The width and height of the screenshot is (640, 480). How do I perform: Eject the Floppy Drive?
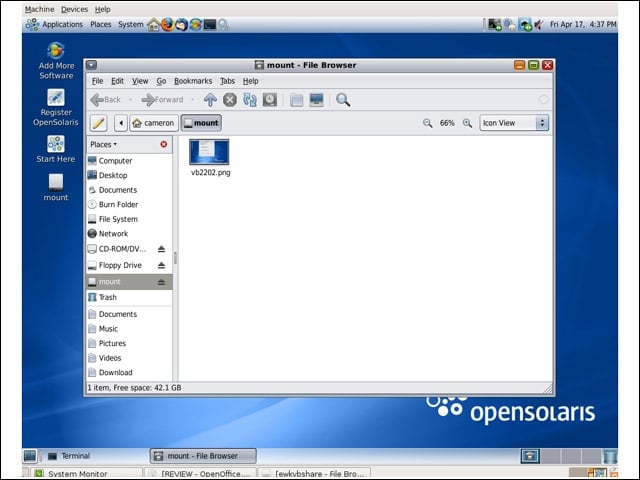point(161,265)
